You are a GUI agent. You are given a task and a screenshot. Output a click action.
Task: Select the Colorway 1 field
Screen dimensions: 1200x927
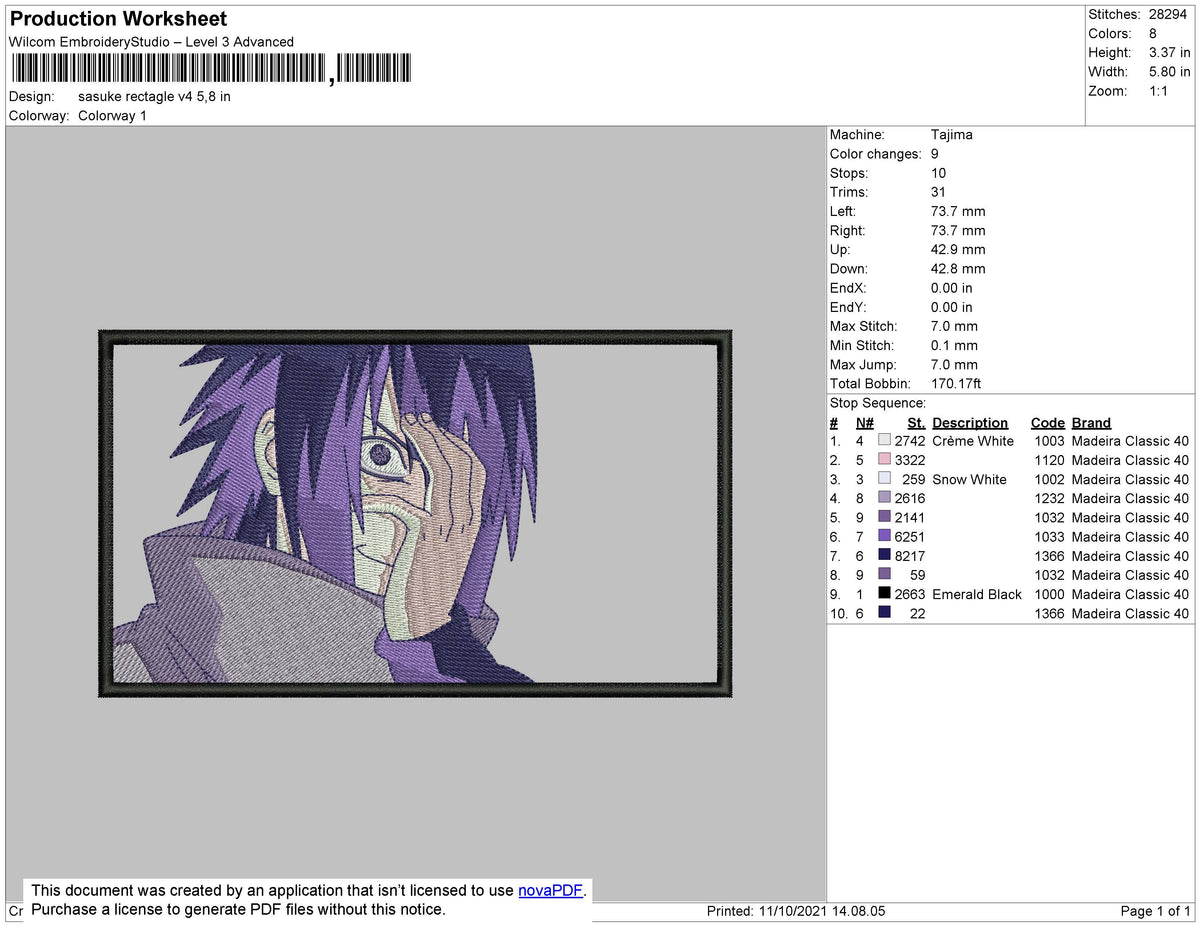[112, 115]
